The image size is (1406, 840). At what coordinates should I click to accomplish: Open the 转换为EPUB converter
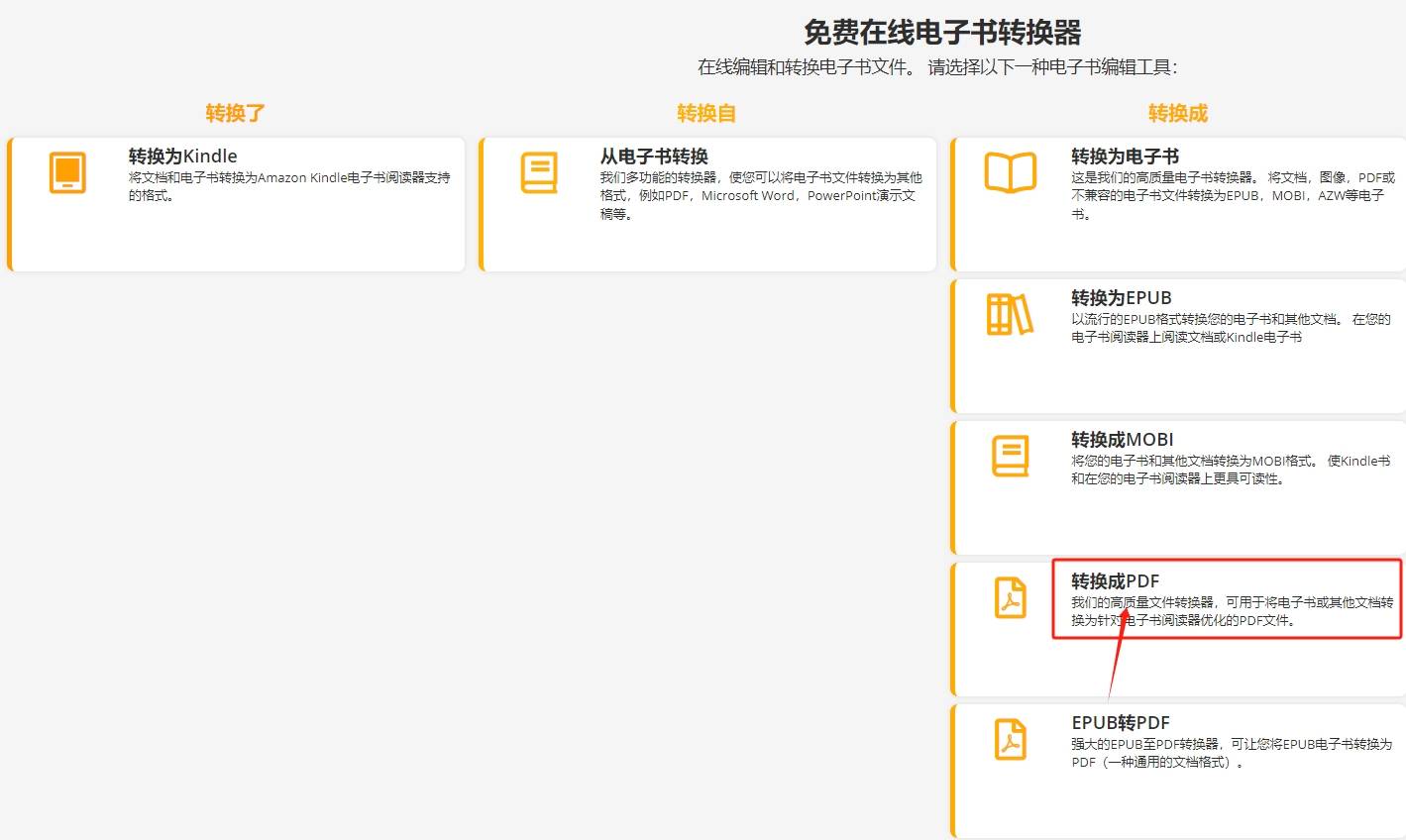[x=1179, y=345]
